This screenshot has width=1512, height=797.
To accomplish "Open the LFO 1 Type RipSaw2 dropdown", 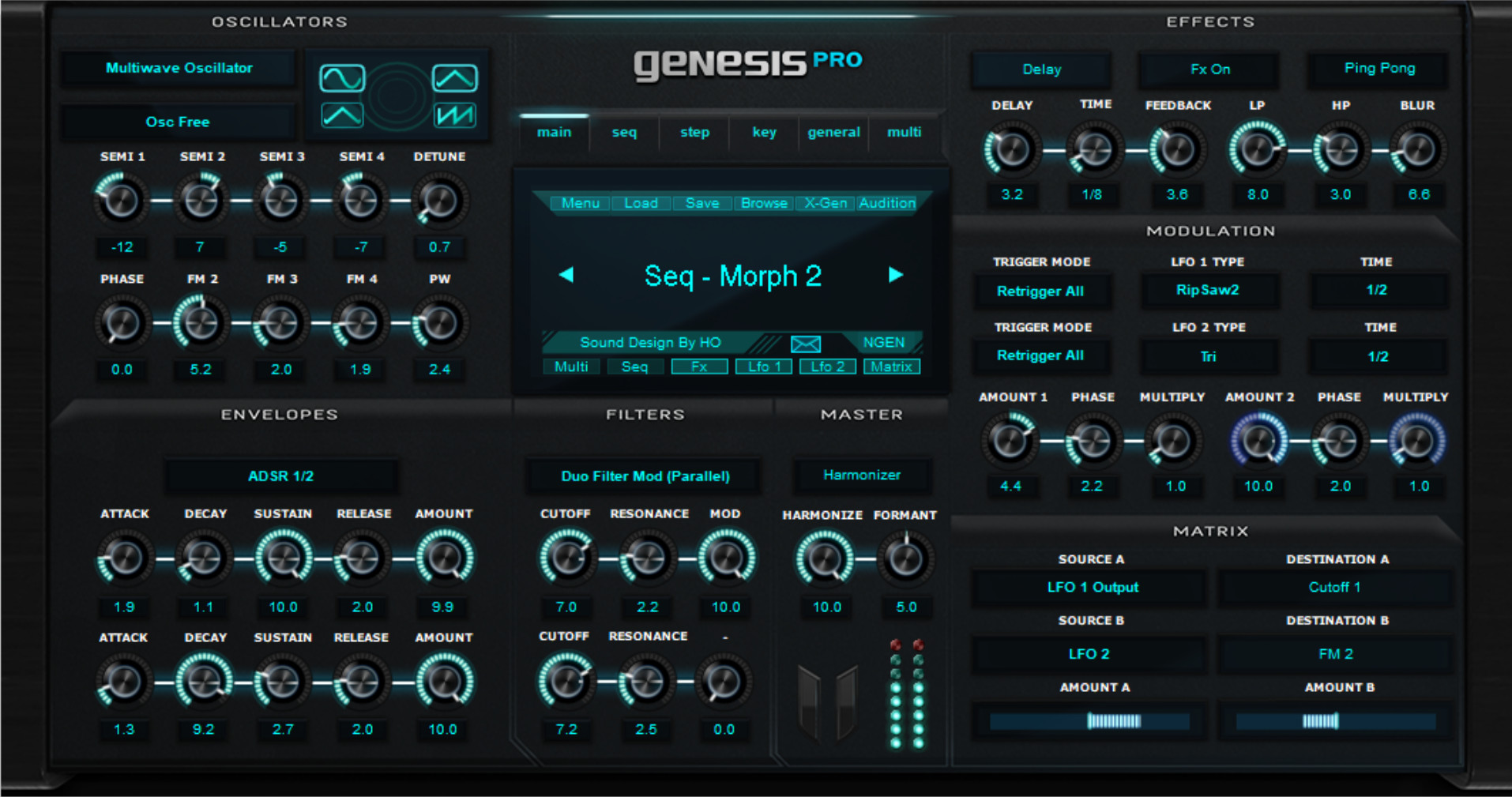I will click(x=1207, y=291).
